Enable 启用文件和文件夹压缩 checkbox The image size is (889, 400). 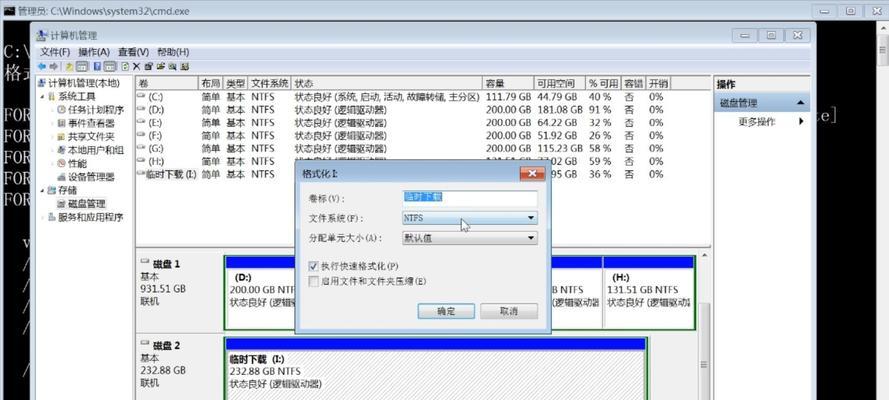pyautogui.click(x=313, y=281)
